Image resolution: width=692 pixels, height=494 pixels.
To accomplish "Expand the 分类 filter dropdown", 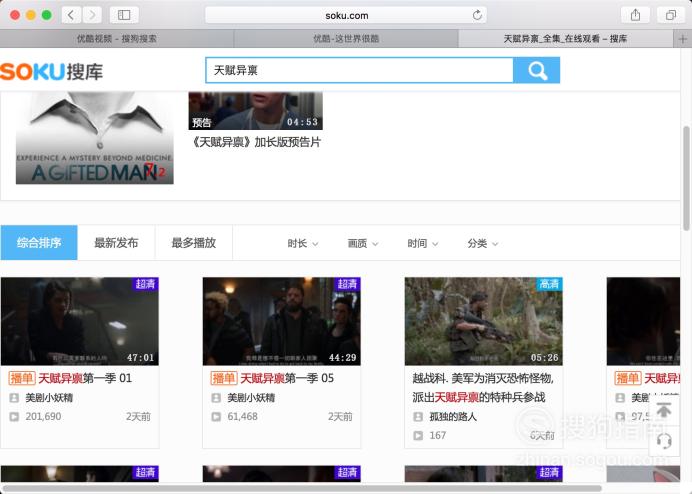I will (482, 243).
